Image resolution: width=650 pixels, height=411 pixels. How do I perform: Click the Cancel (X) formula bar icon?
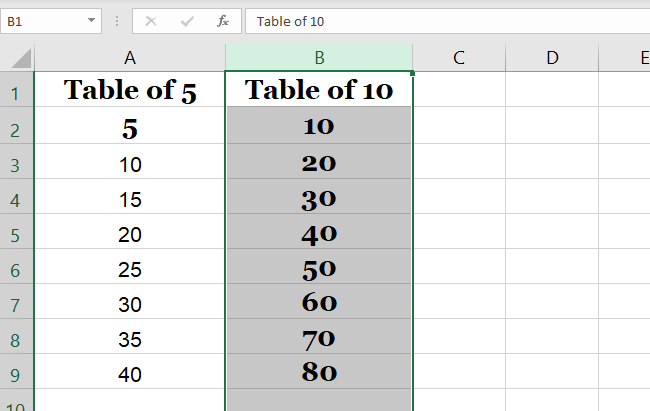point(151,20)
